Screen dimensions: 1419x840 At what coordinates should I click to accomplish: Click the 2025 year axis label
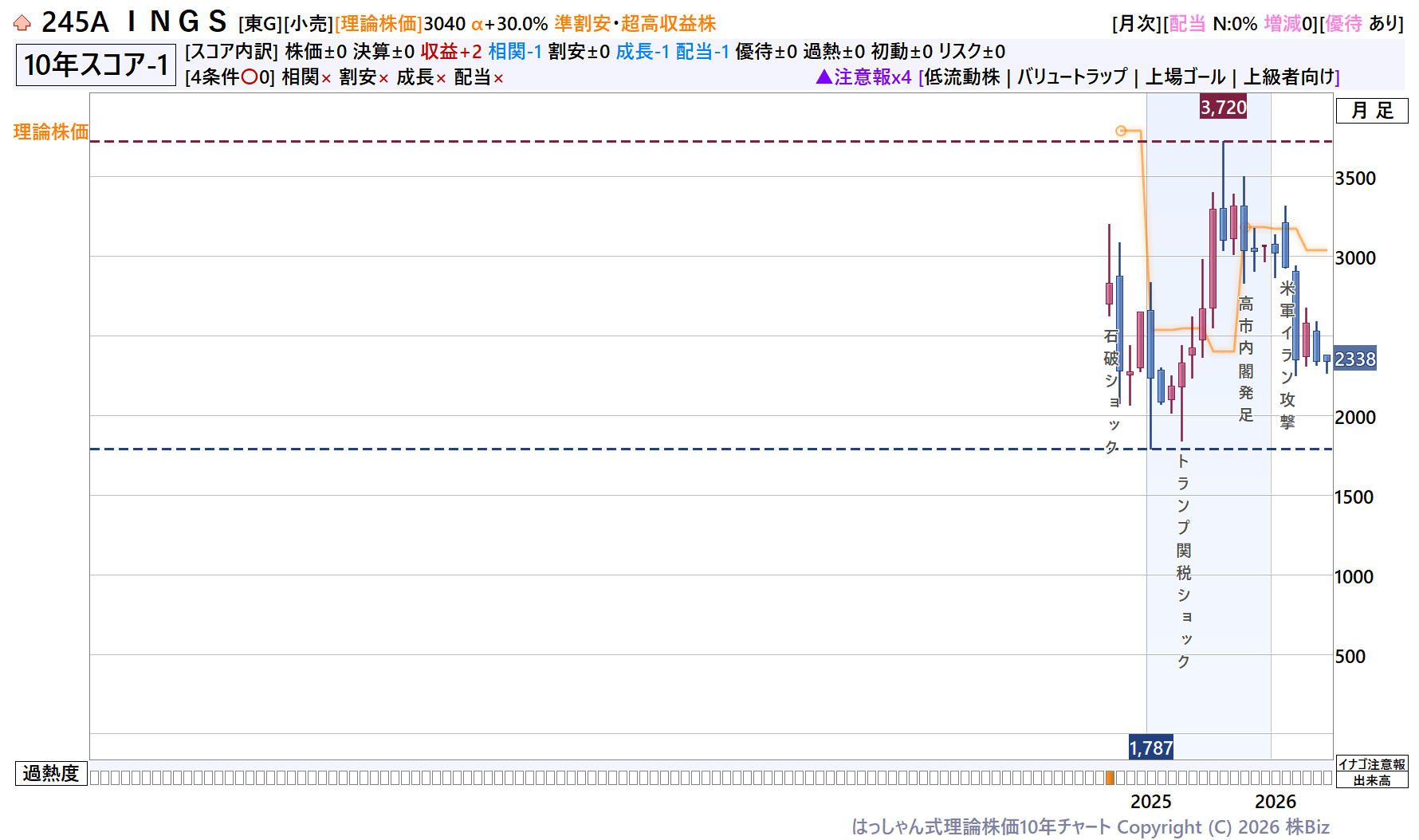click(1151, 802)
